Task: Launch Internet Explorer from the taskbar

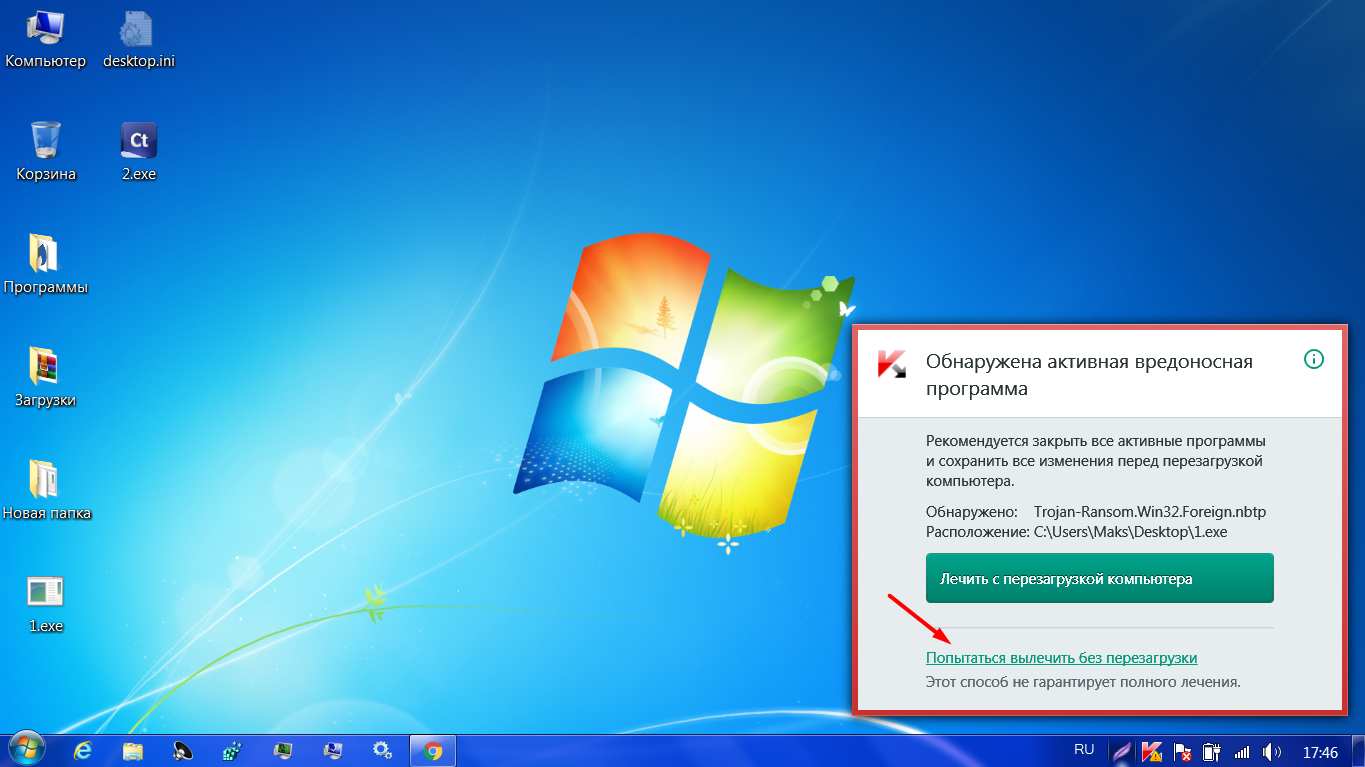Action: pos(84,750)
